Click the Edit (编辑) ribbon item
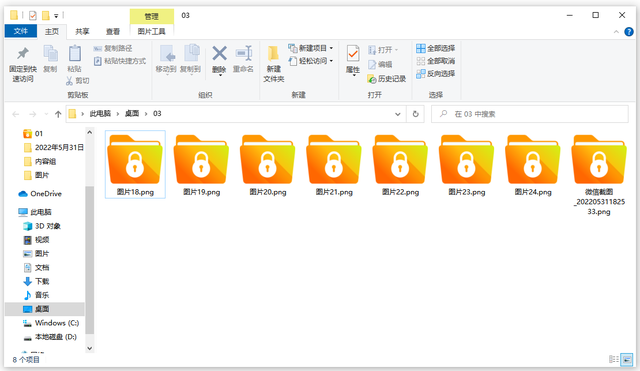Screen dimensions: 640x371 click(380, 64)
